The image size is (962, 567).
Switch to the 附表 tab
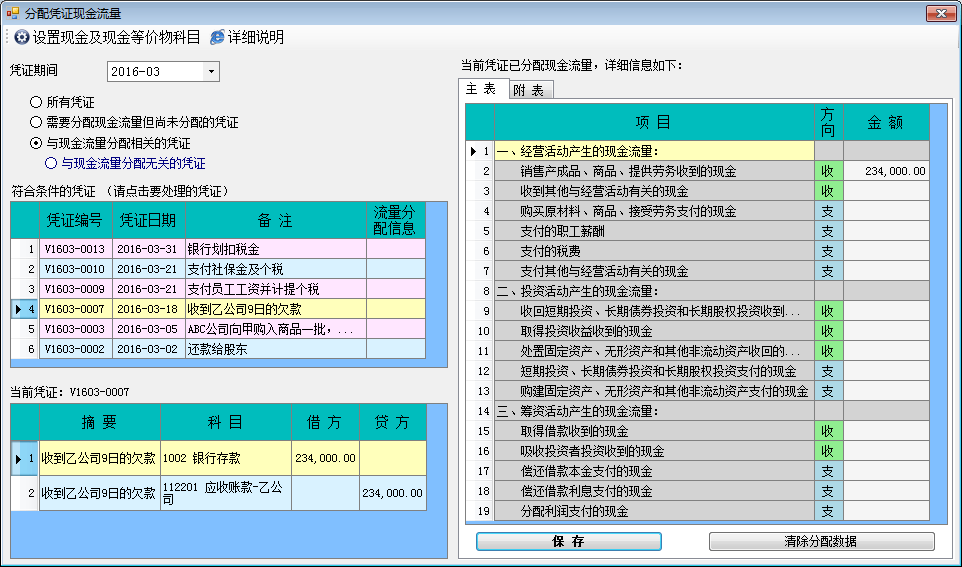tap(531, 90)
